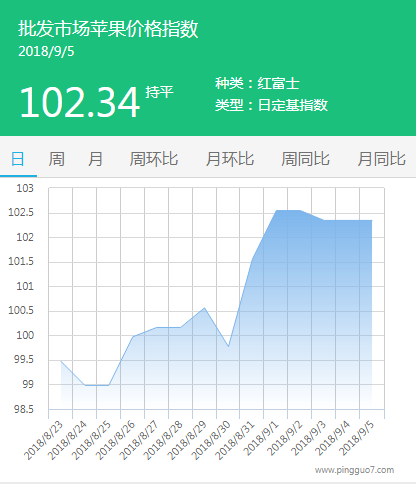Click the y-axis label 99.5
416x484 pixels.
coord(24,360)
